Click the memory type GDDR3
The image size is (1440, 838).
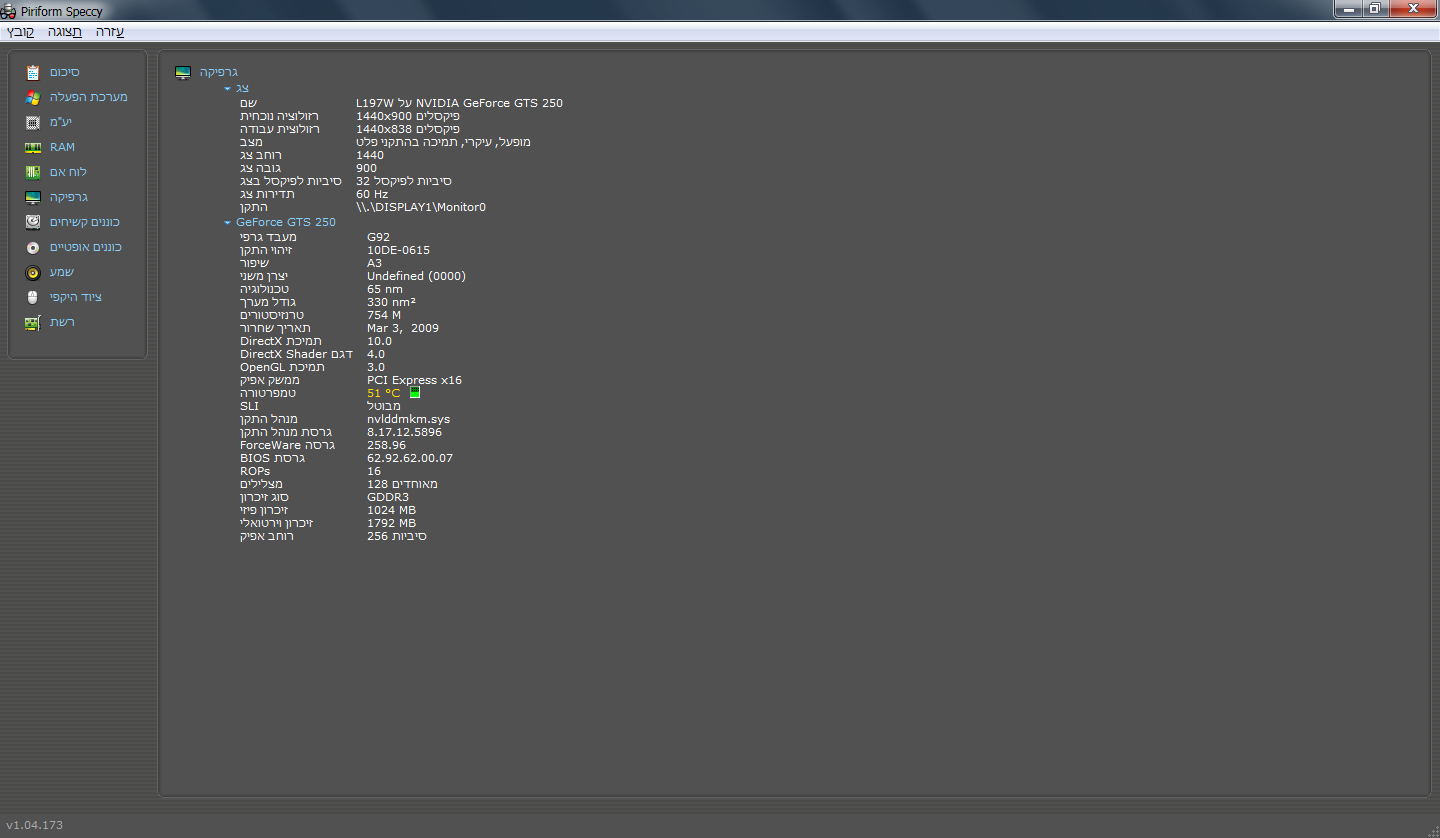(388, 497)
